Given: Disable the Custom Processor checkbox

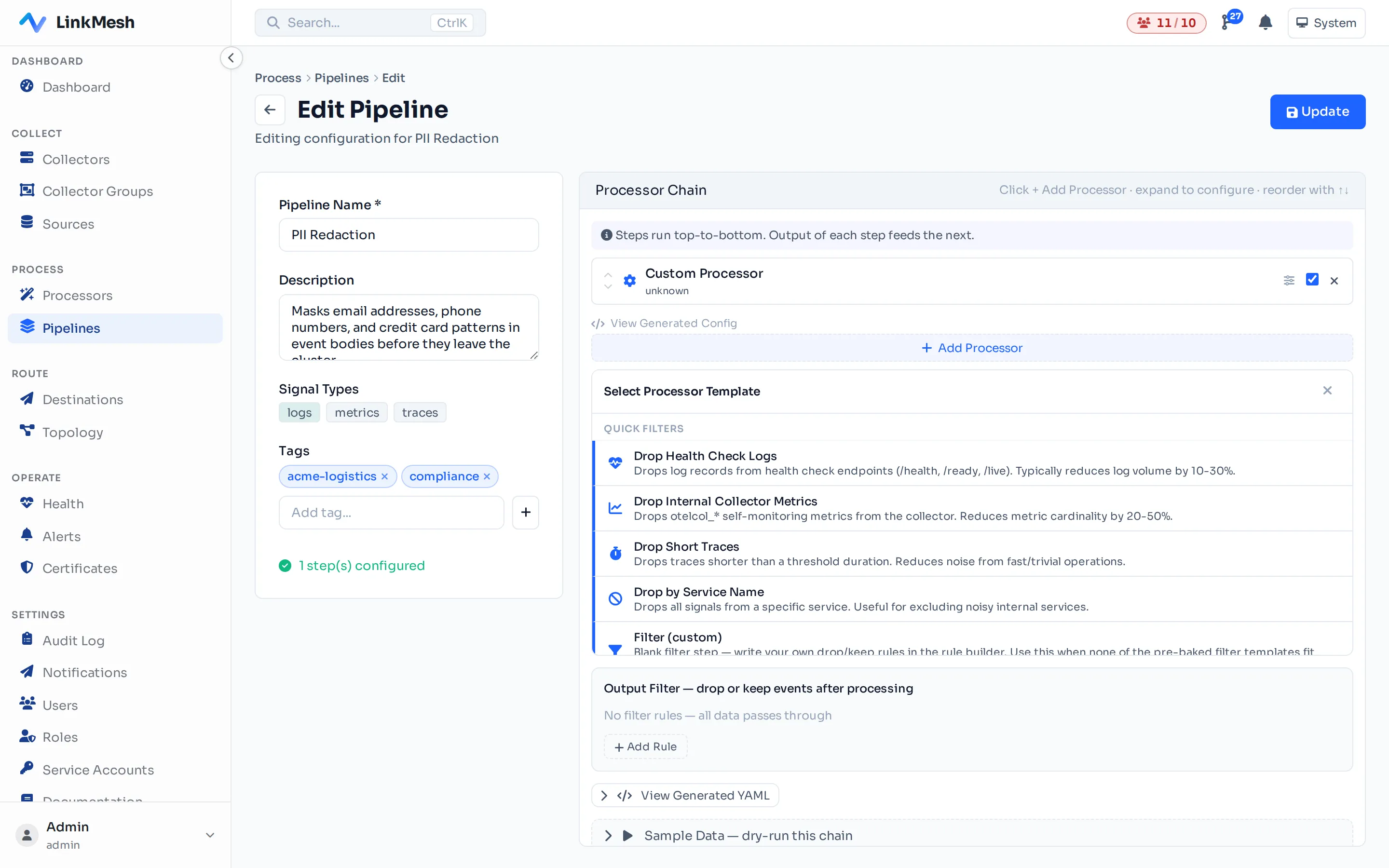Looking at the screenshot, I should pyautogui.click(x=1312, y=280).
